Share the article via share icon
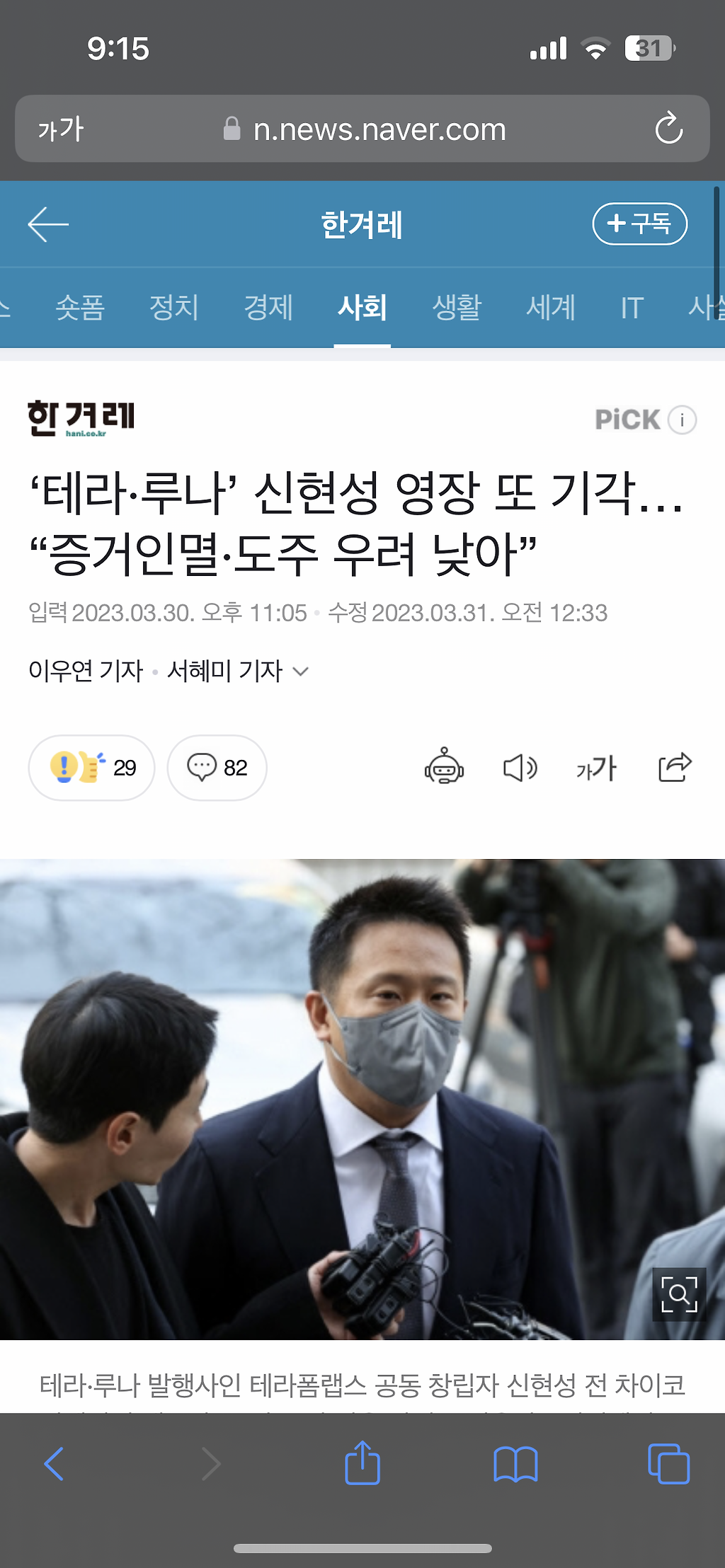Image resolution: width=725 pixels, height=1568 pixels. click(x=675, y=767)
